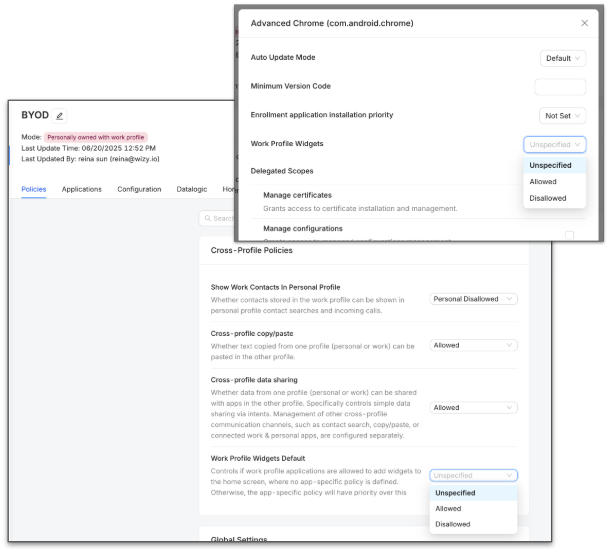Click the Last Update Time text

coord(89,148)
